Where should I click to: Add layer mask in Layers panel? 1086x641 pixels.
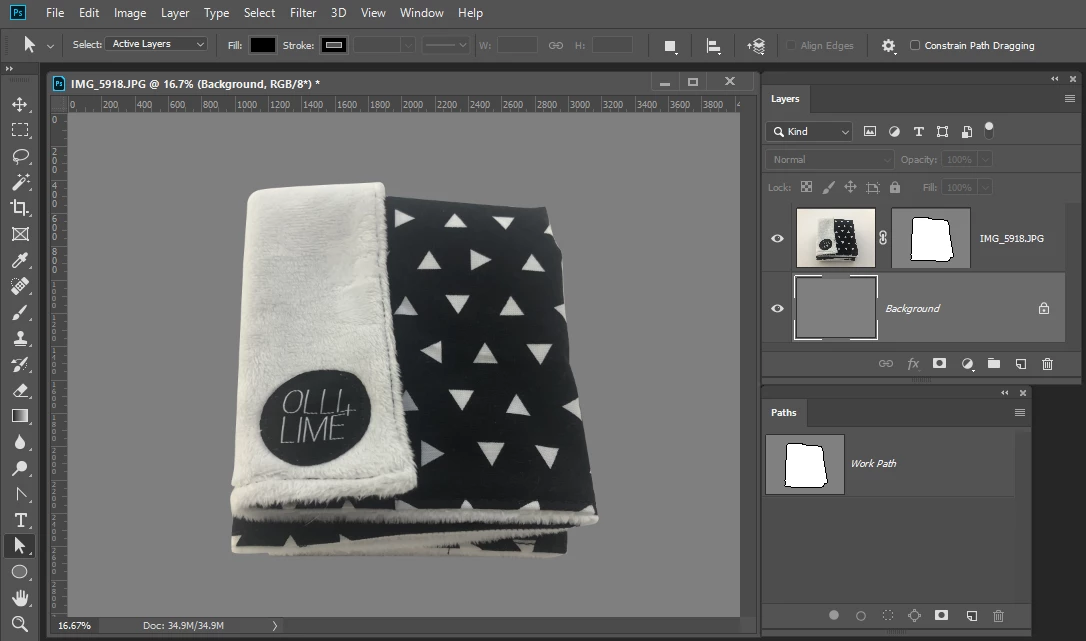pyautogui.click(x=939, y=364)
